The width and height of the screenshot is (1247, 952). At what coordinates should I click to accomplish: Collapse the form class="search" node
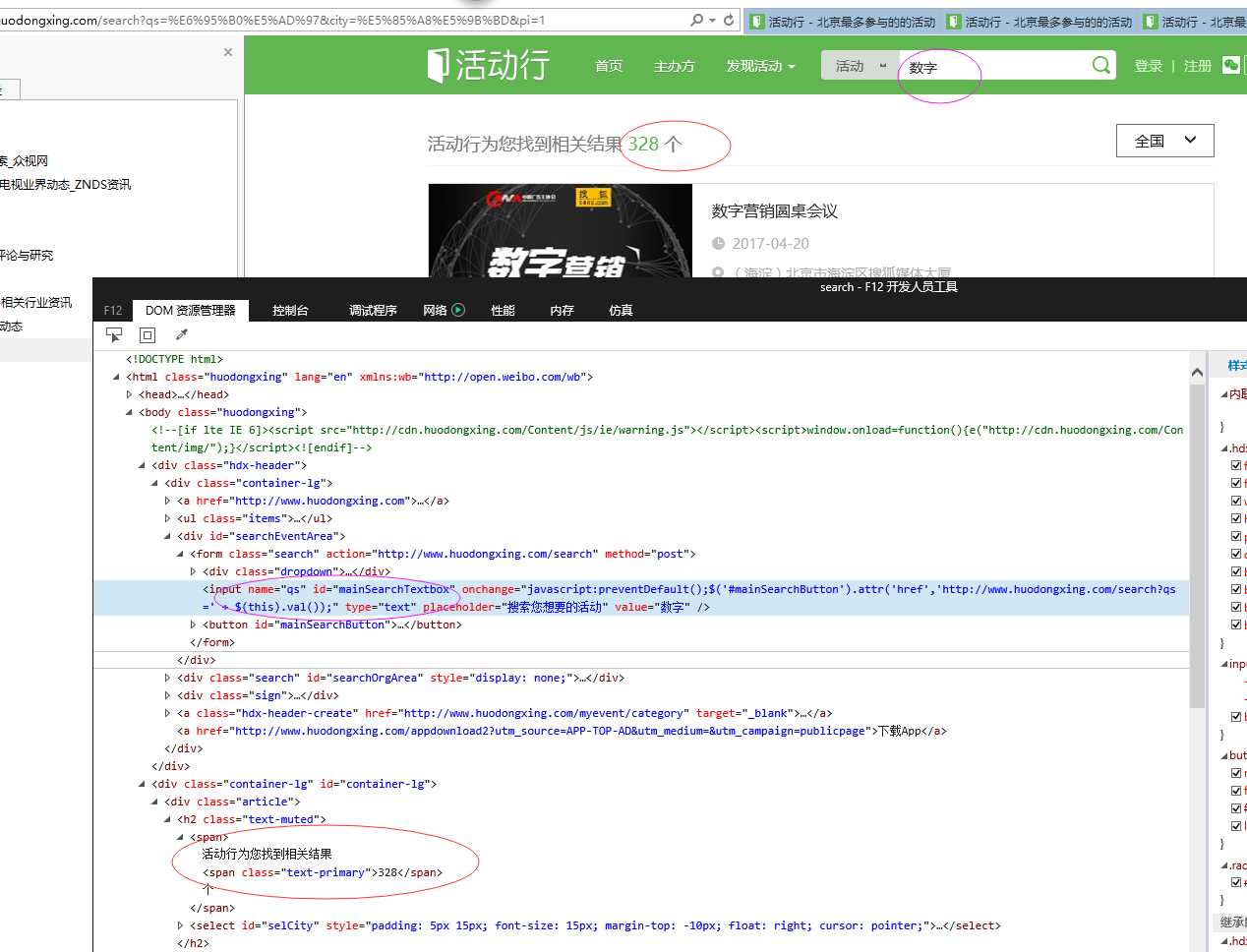[181, 554]
